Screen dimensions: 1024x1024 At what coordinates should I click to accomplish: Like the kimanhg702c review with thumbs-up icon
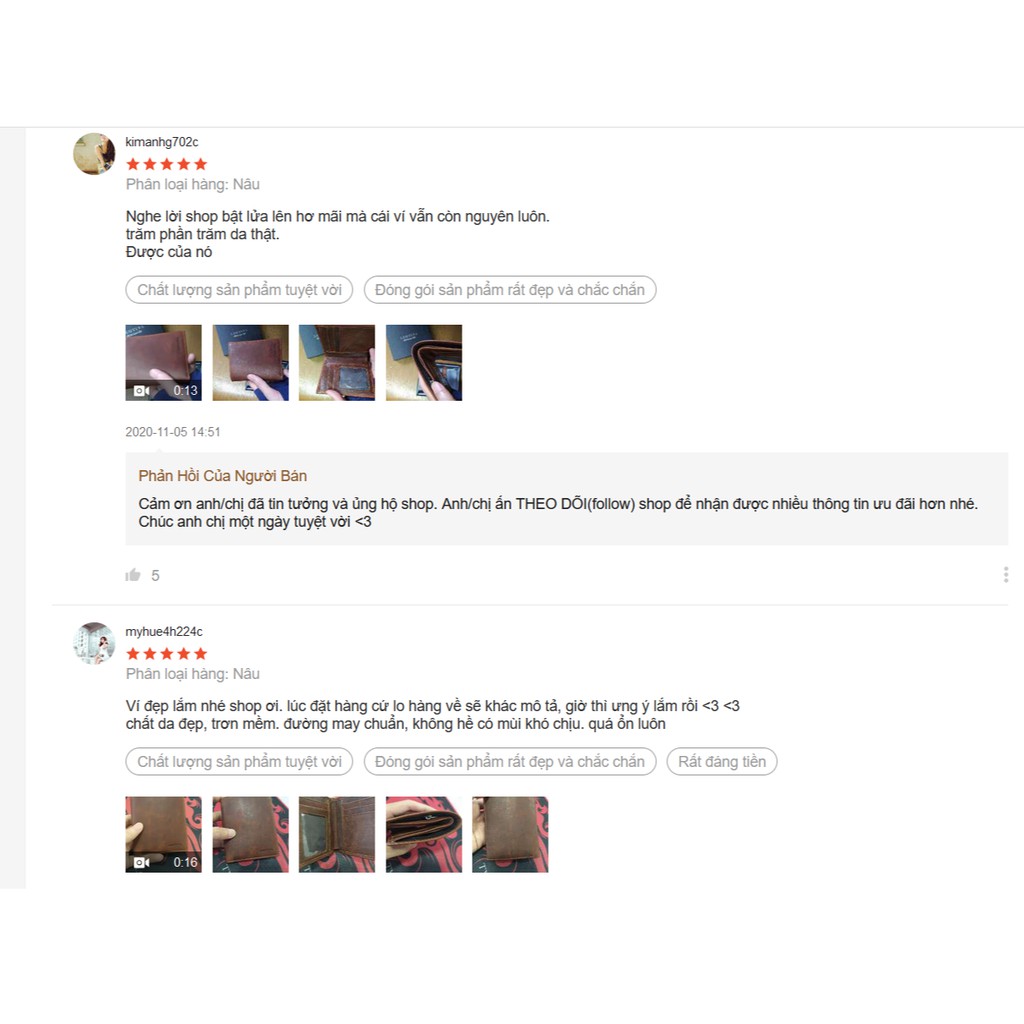[133, 575]
